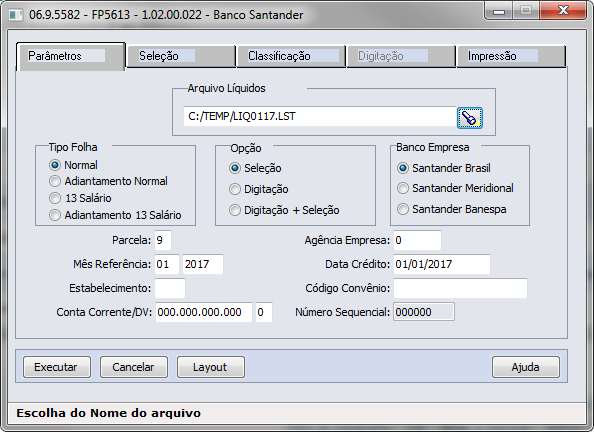594x432 pixels.
Task: Switch to the Parâmetros tab
Action: (71, 56)
